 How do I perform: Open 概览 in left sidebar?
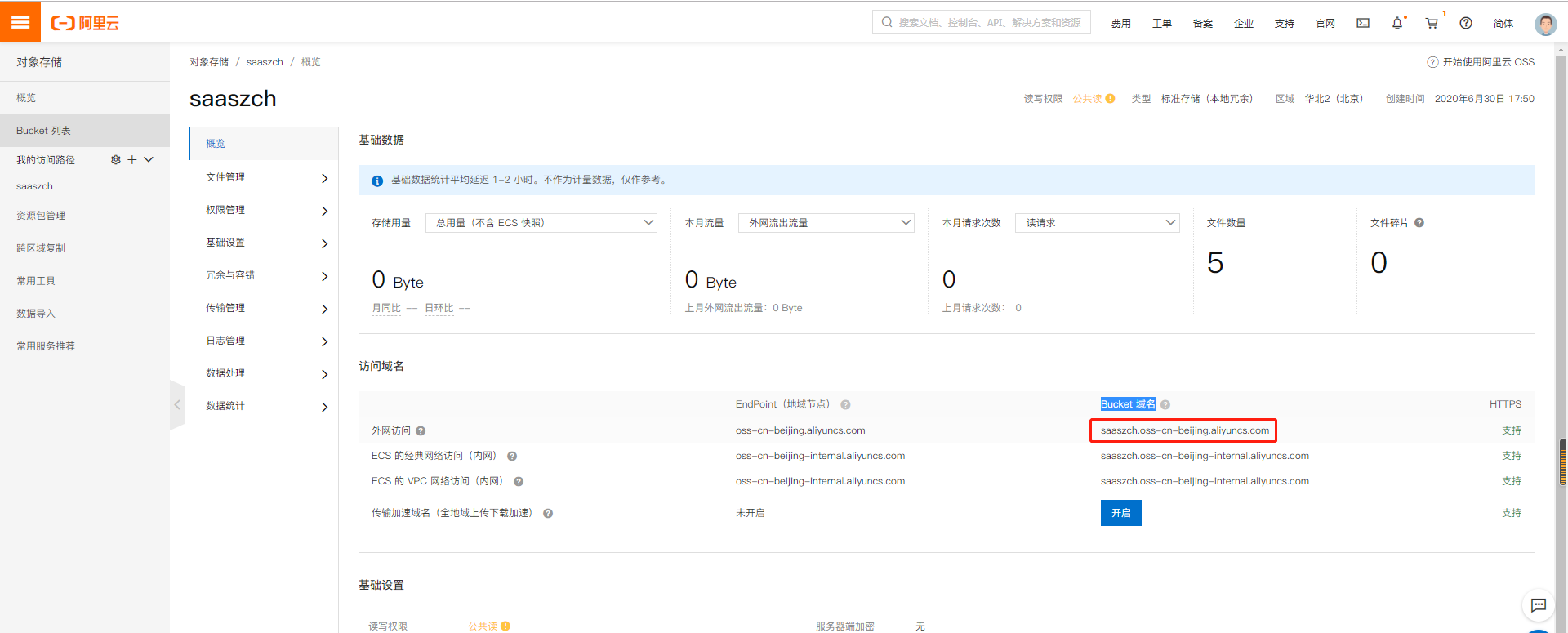click(85, 98)
